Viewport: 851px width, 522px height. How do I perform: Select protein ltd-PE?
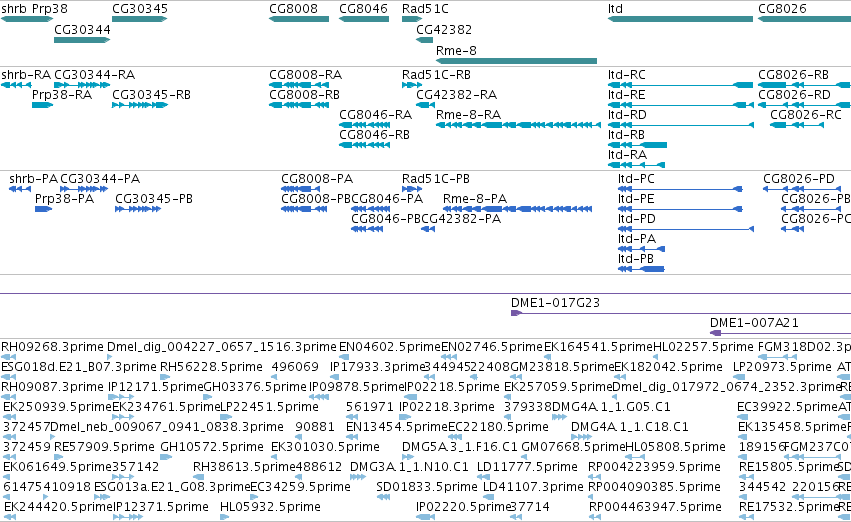tap(680, 208)
